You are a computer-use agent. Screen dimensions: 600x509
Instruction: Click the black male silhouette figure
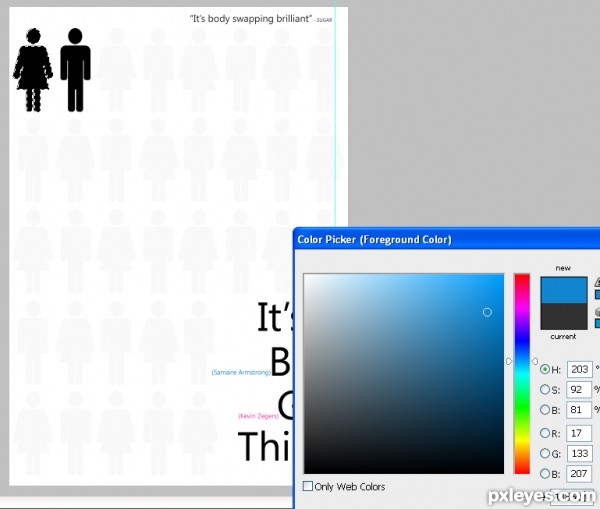(x=75, y=70)
